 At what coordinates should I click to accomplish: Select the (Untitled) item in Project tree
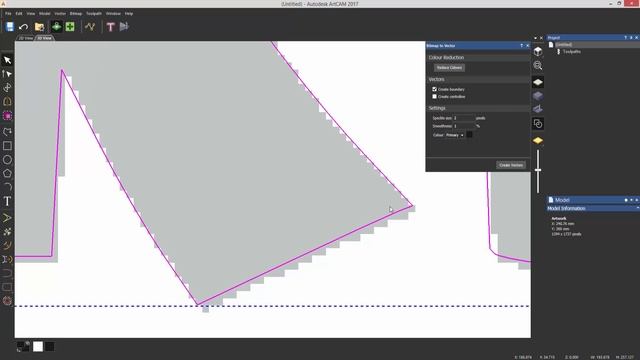point(564,45)
